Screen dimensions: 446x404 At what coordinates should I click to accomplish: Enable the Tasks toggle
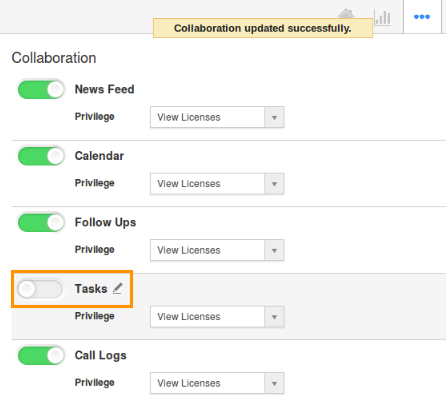point(41,289)
